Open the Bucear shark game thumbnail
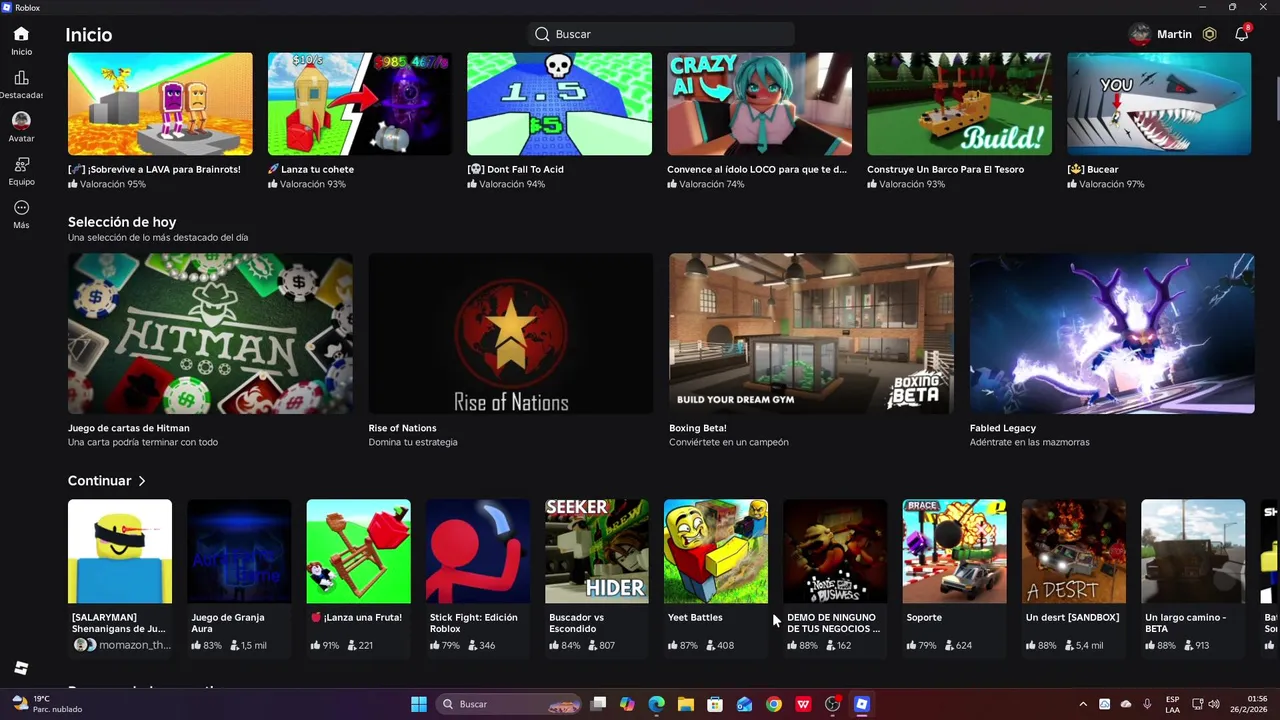 (1159, 104)
